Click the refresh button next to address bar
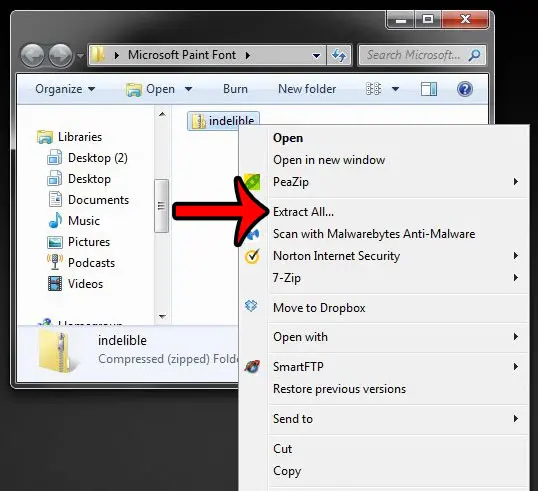Viewport: 538px width, 491px height. (339, 55)
